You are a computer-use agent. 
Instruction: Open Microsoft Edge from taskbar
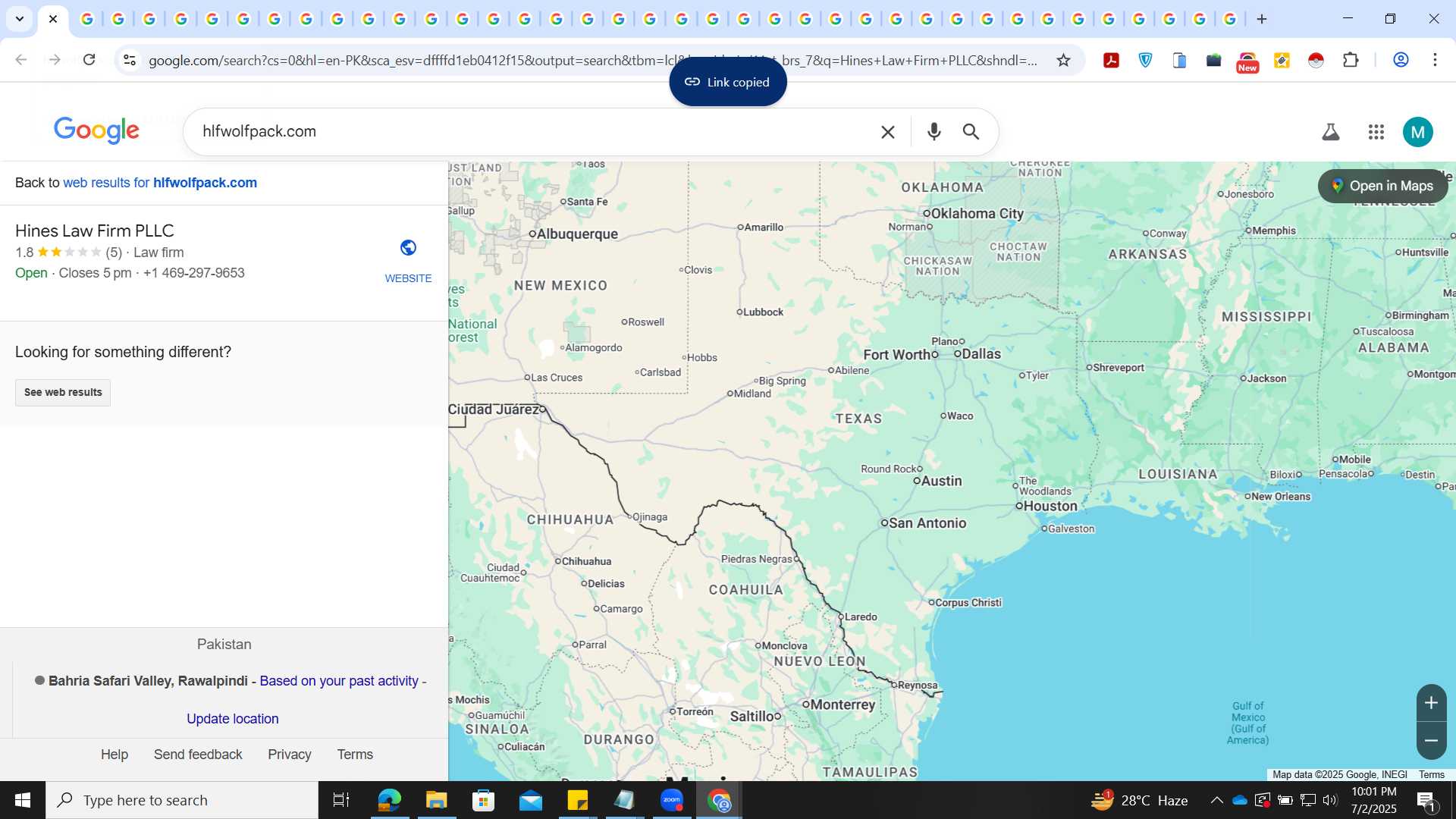click(x=389, y=800)
